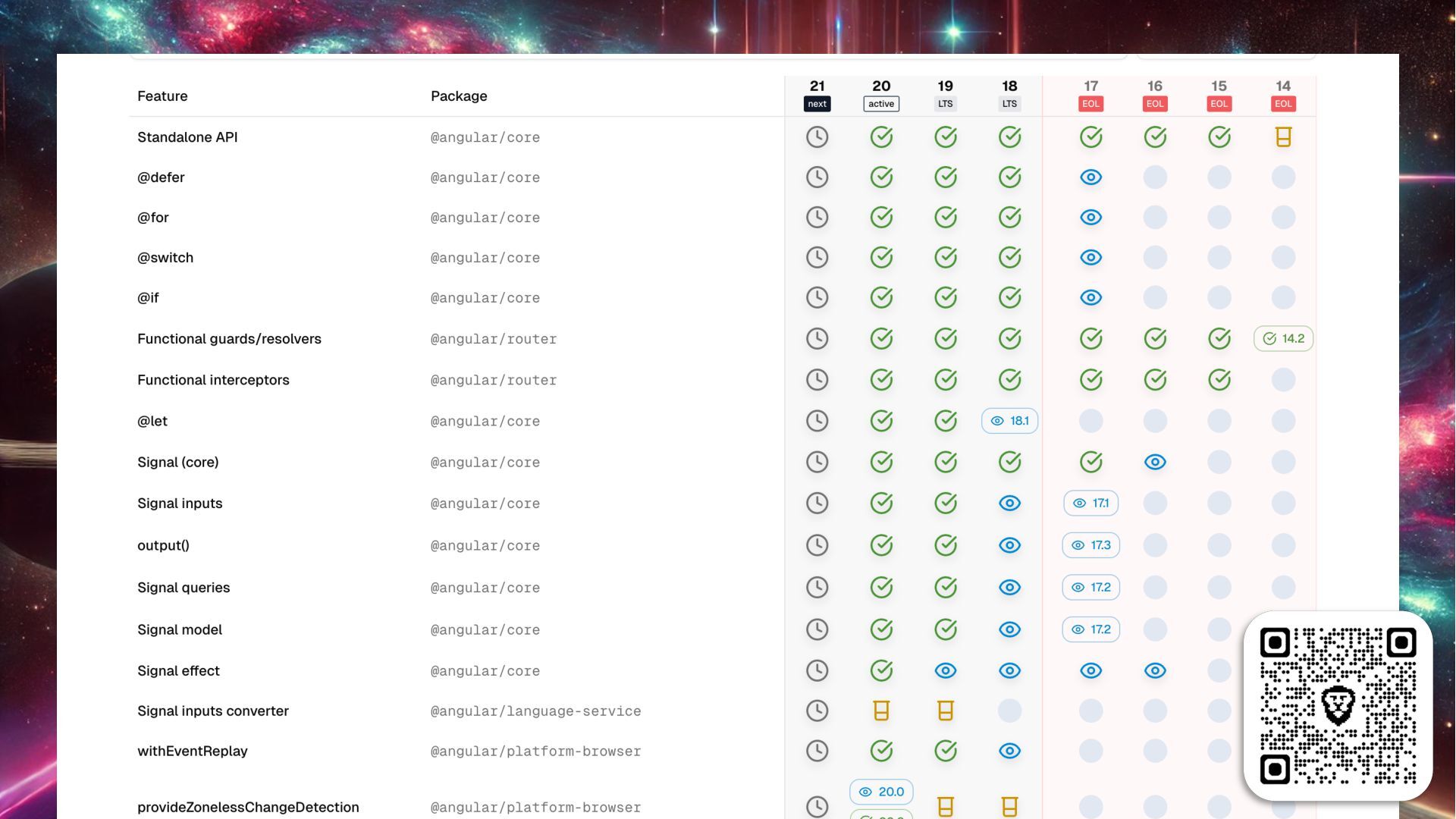Click the preview eye icon for @for v17
Viewport: 1456px width, 819px height.
(x=1090, y=218)
